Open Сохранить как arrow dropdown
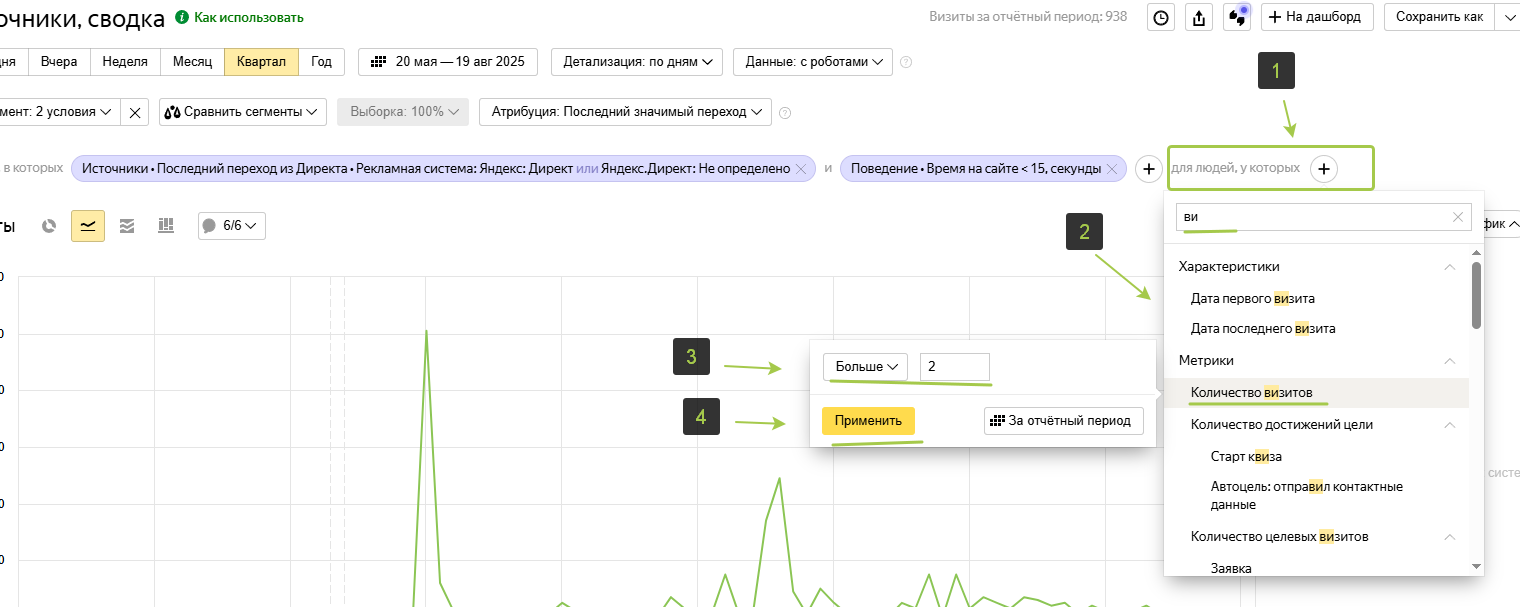 tap(1507, 17)
